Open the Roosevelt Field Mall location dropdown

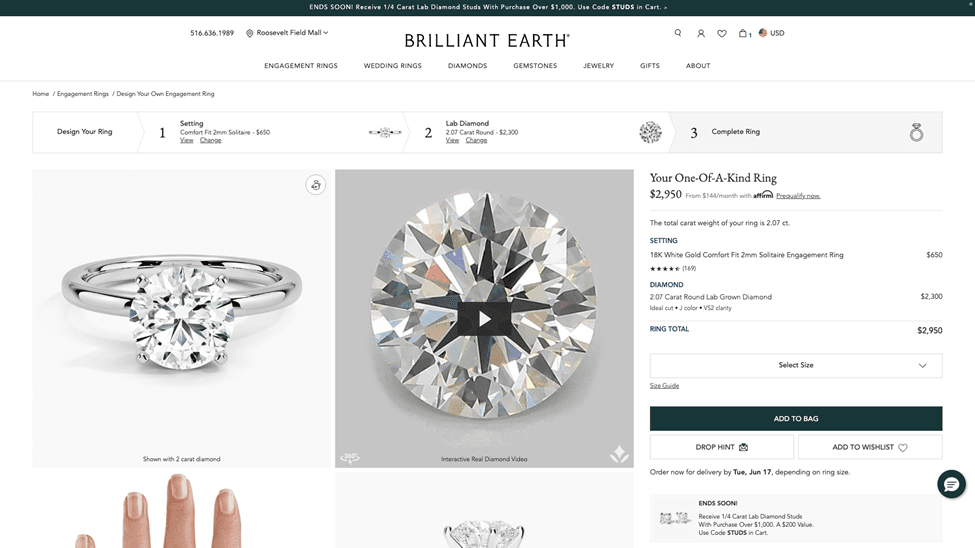pyautogui.click(x=287, y=33)
